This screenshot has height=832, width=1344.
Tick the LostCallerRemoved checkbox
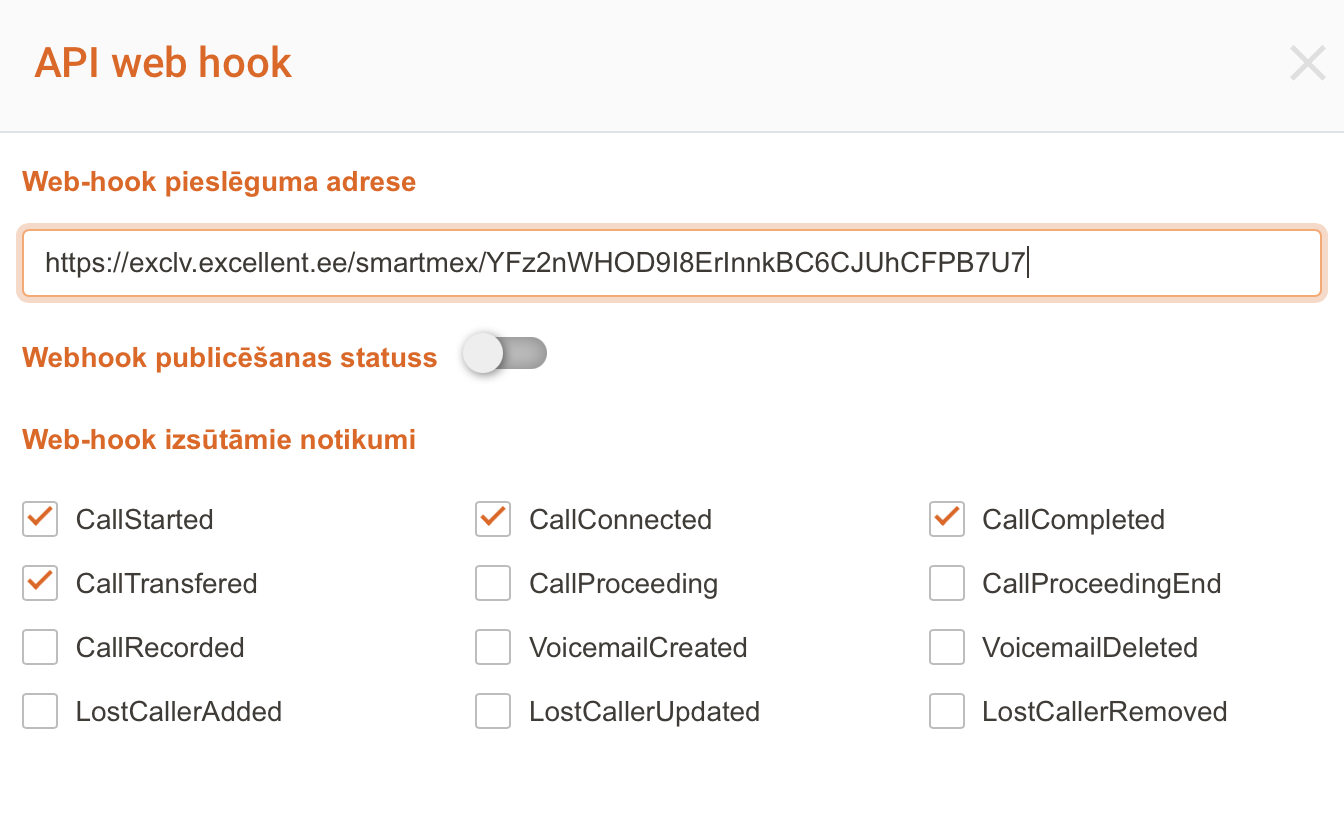(x=946, y=712)
